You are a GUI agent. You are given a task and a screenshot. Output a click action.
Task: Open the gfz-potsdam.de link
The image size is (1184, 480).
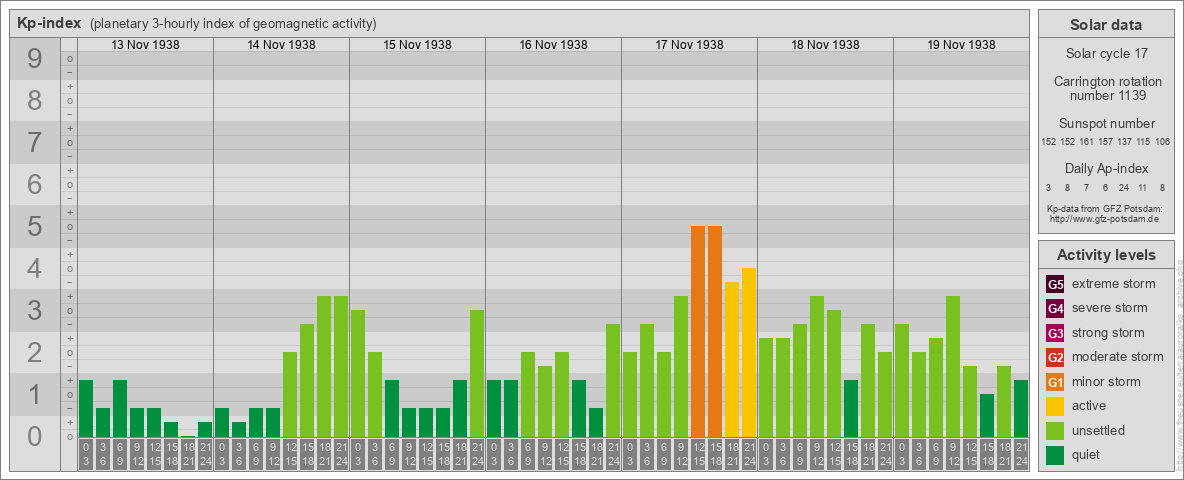pyautogui.click(x=1104, y=219)
